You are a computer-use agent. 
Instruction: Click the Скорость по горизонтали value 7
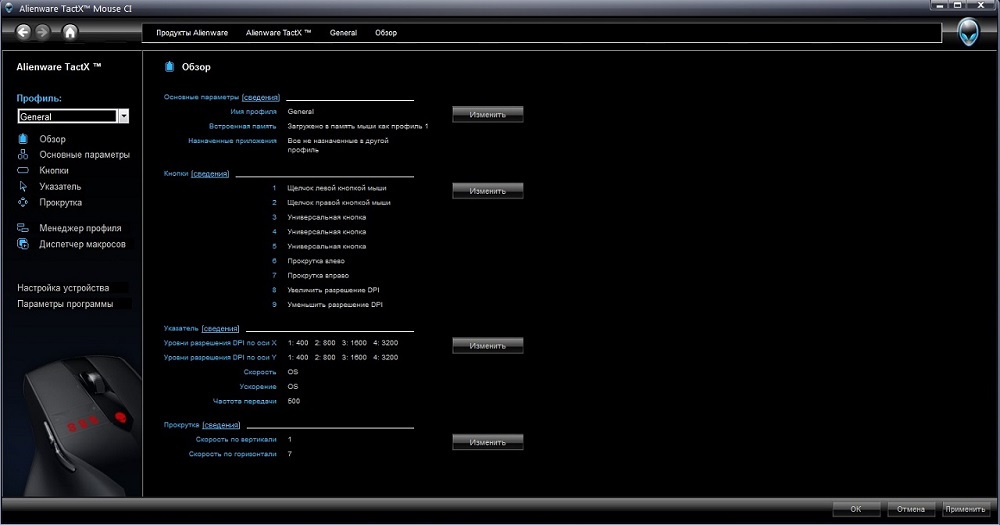pyautogui.click(x=290, y=454)
